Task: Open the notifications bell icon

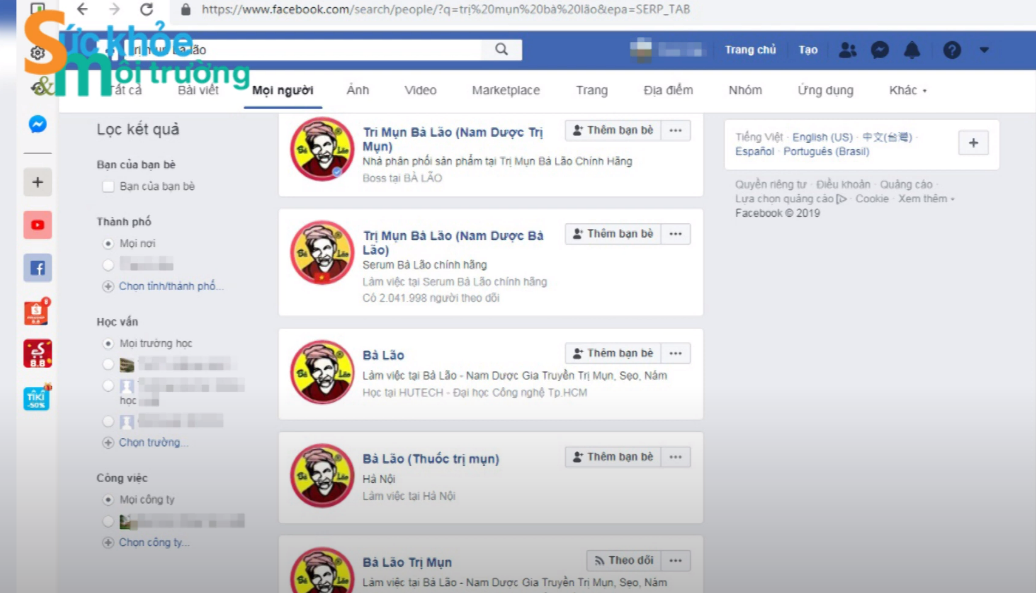Action: 912,50
